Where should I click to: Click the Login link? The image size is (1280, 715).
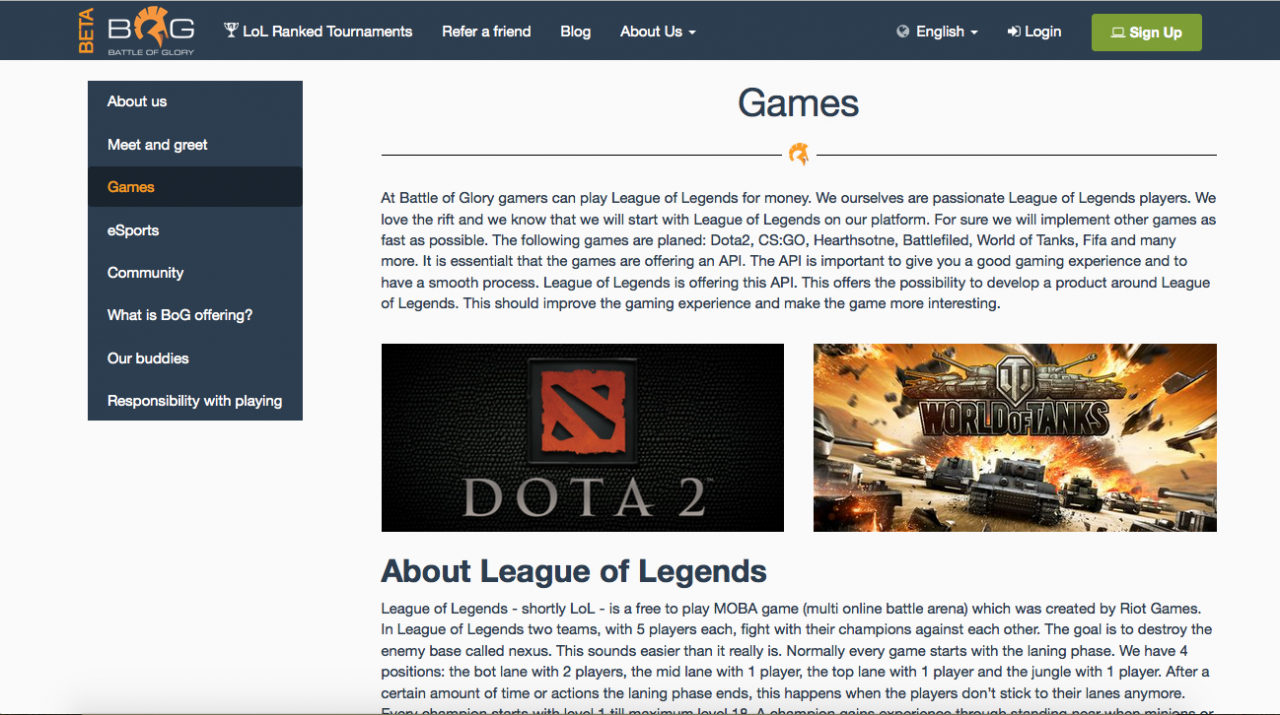point(1034,32)
